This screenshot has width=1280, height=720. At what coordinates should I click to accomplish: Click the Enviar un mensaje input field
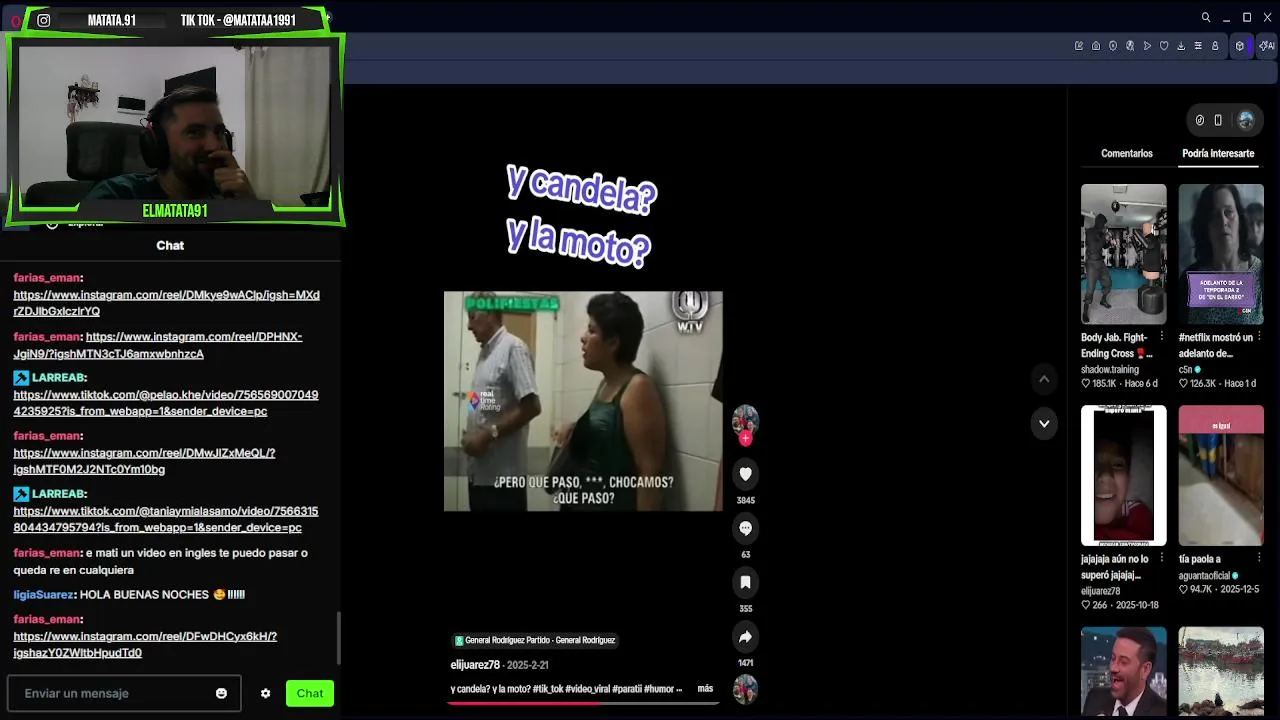tap(124, 693)
